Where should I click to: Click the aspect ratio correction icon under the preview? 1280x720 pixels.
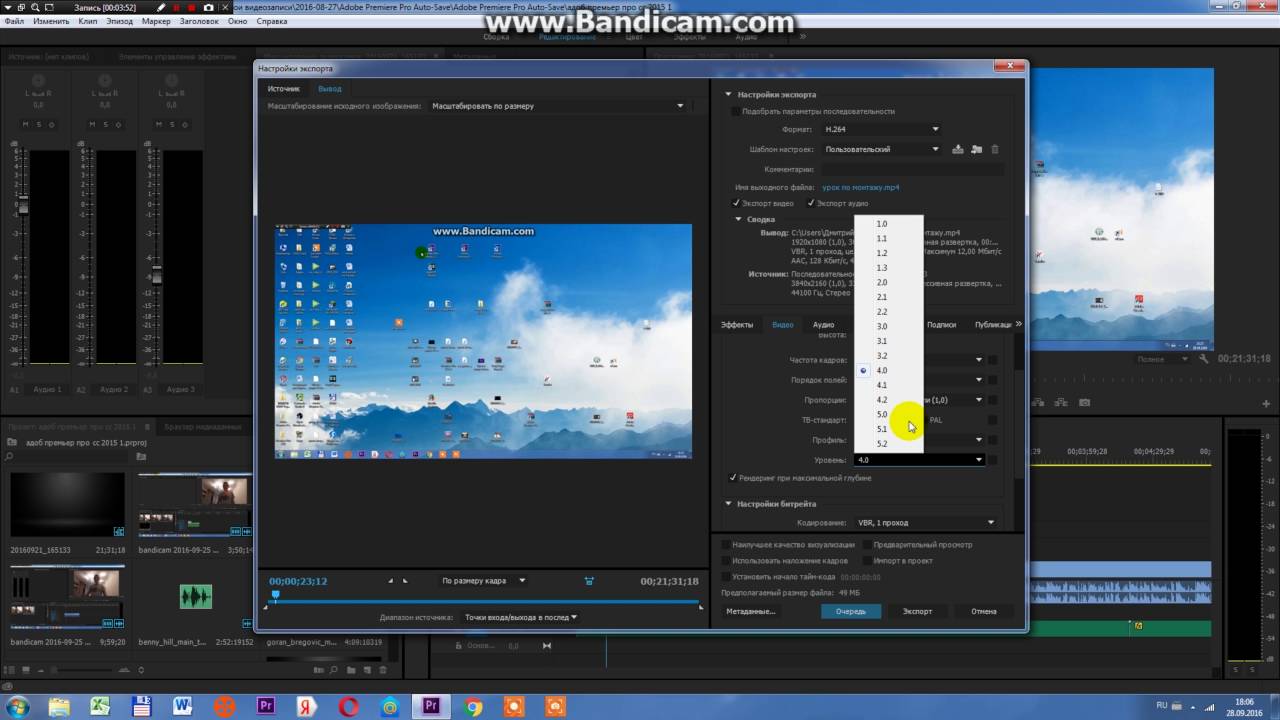pos(589,581)
